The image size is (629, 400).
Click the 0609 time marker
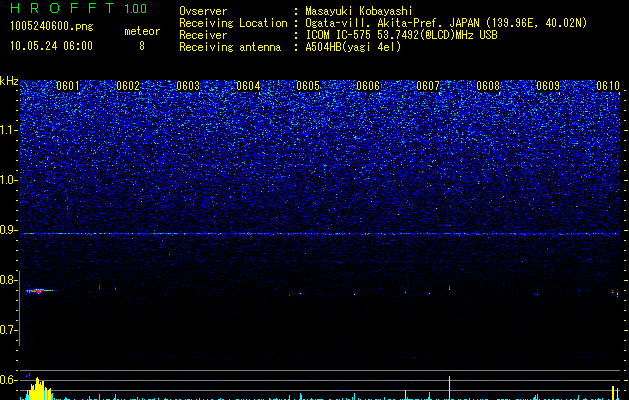pyautogui.click(x=548, y=86)
